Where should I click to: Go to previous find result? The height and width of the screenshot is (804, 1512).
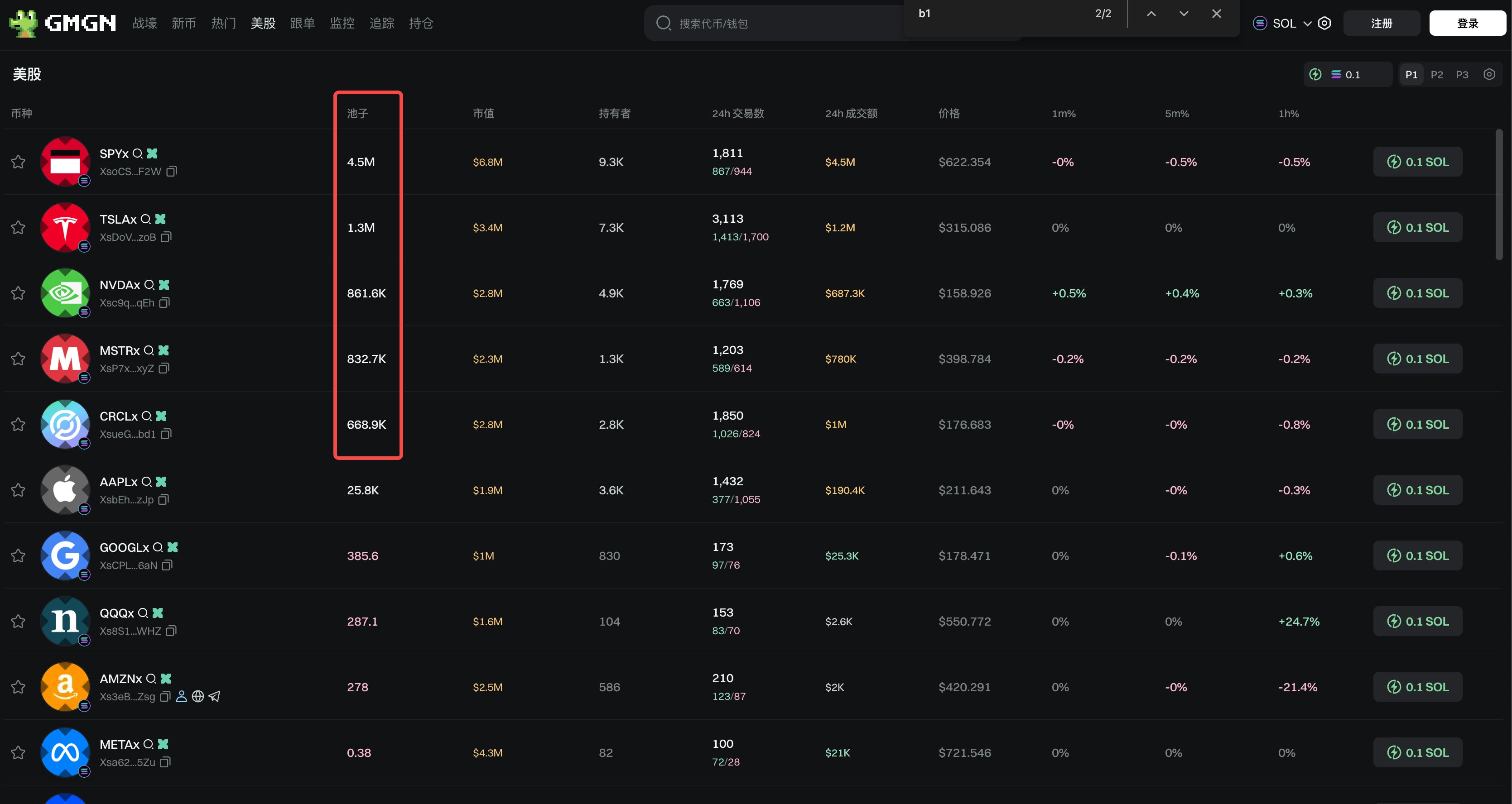tap(1151, 14)
